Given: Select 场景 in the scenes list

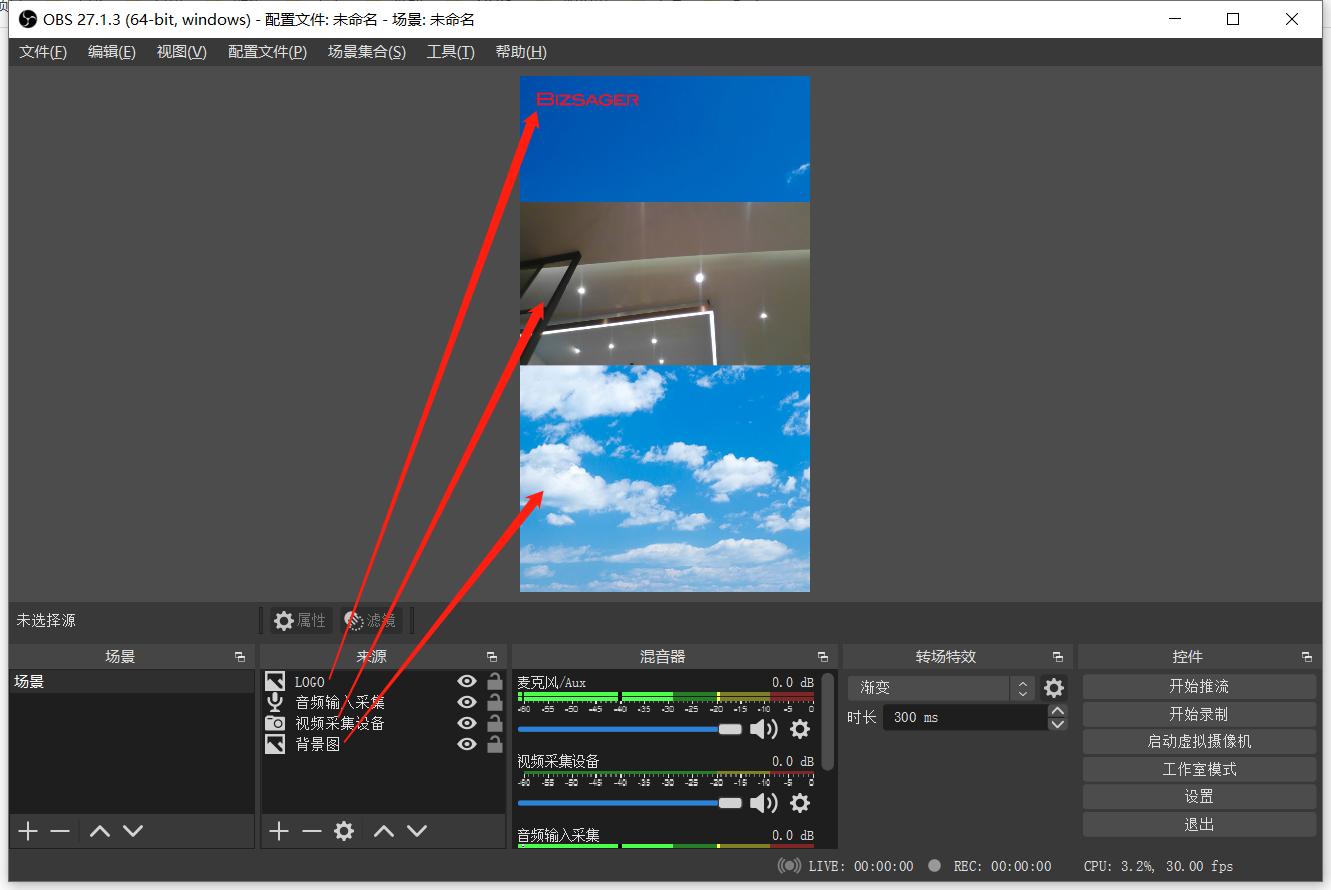Looking at the screenshot, I should tap(132, 682).
